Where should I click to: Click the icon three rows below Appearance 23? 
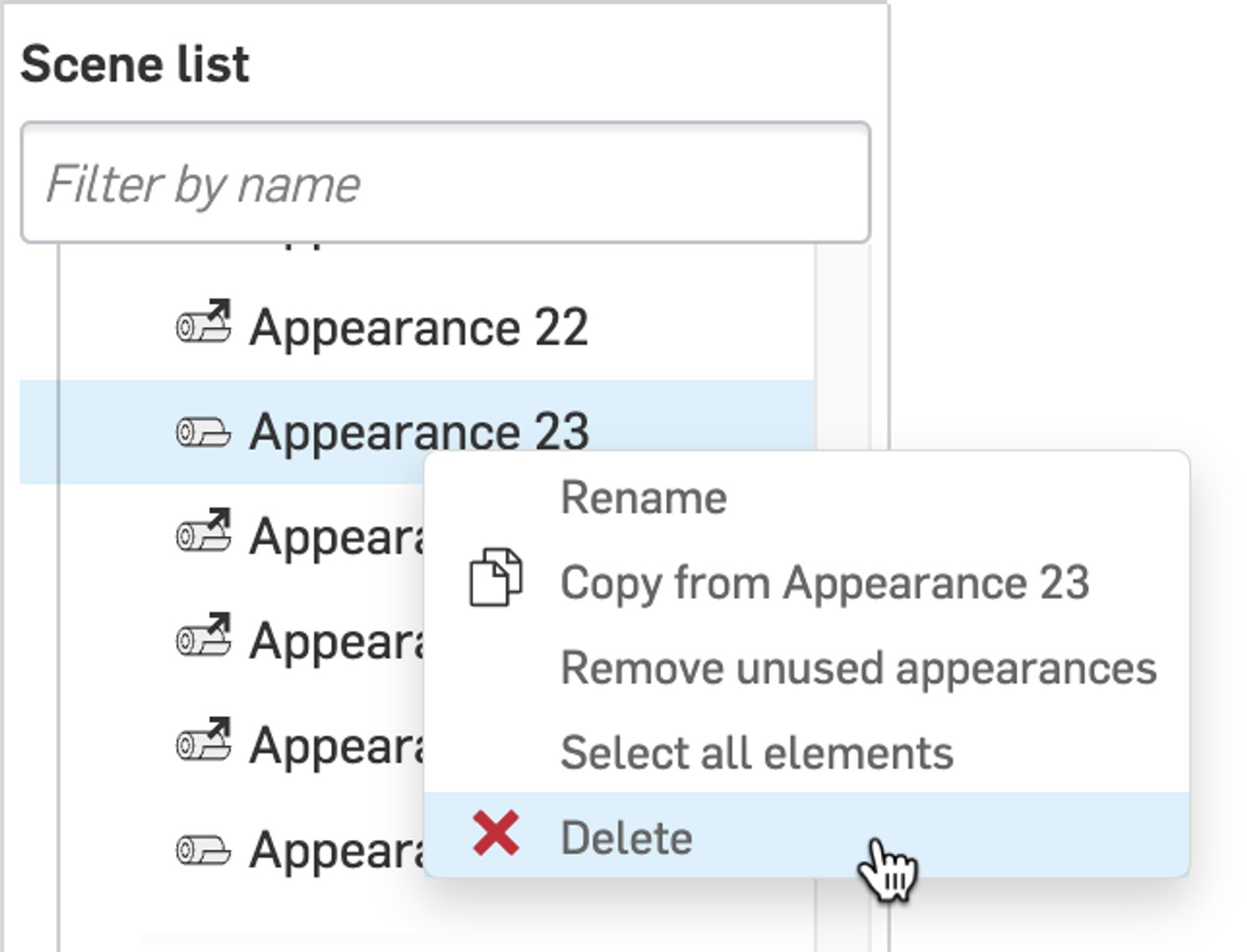coord(203,742)
